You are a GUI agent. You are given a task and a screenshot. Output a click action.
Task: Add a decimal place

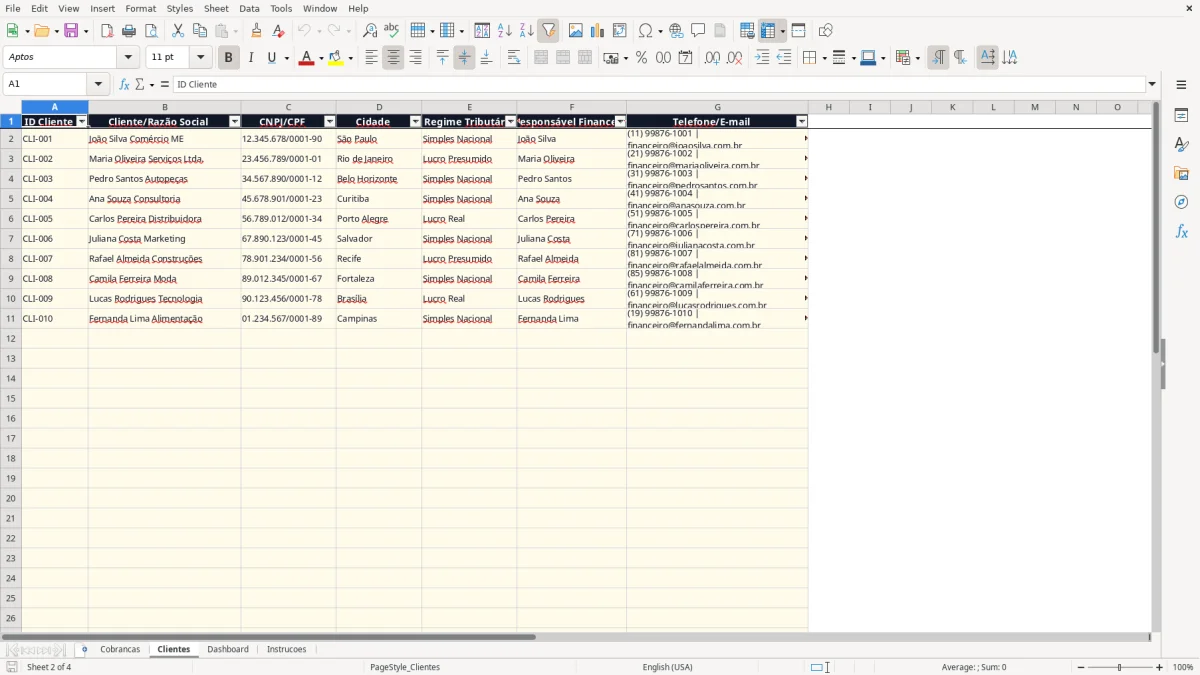tap(712, 58)
